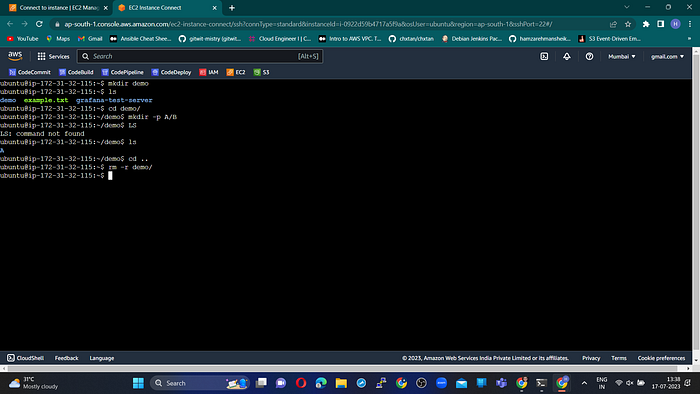The width and height of the screenshot is (700, 394).
Task: Expand the gmail.com account dropdown
Action: [667, 56]
